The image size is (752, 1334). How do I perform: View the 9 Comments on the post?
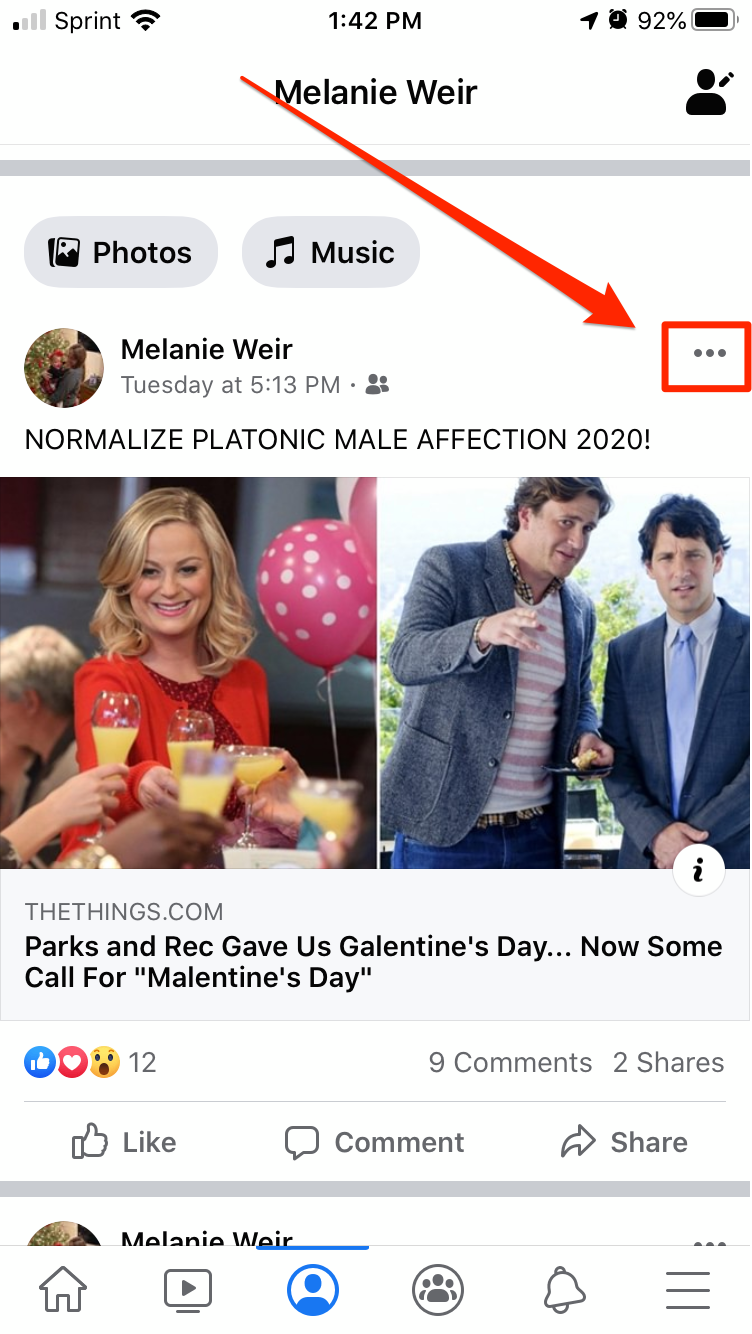point(510,1062)
